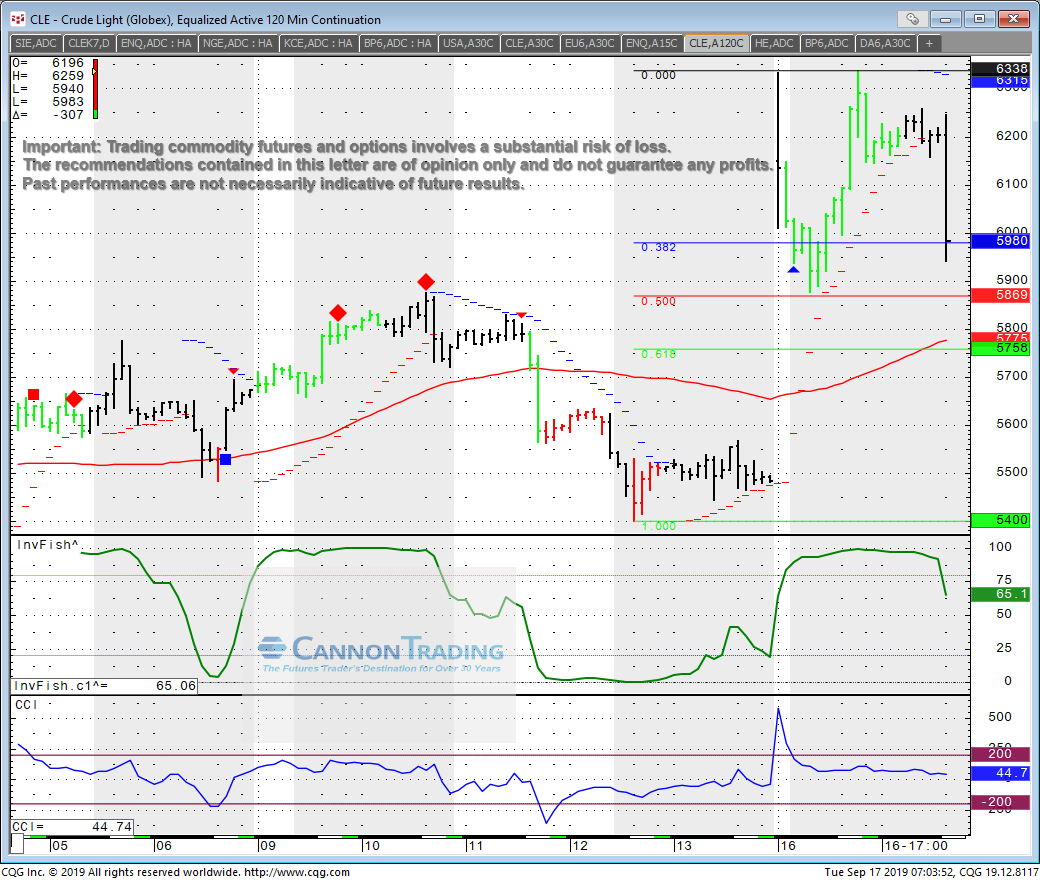Viewport: 1040px width, 880px height.
Task: Switch to the DA6,A30C tab
Action: pos(885,43)
